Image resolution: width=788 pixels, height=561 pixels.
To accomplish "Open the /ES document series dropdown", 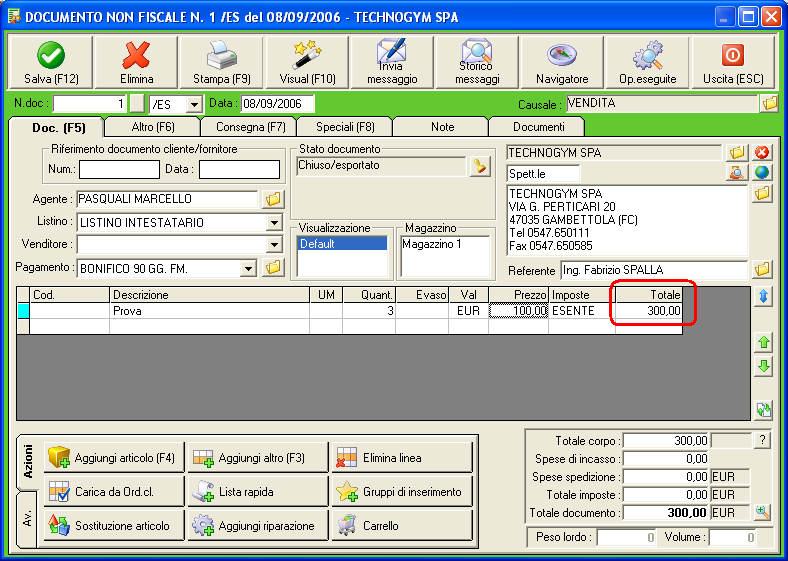I will coord(193,105).
